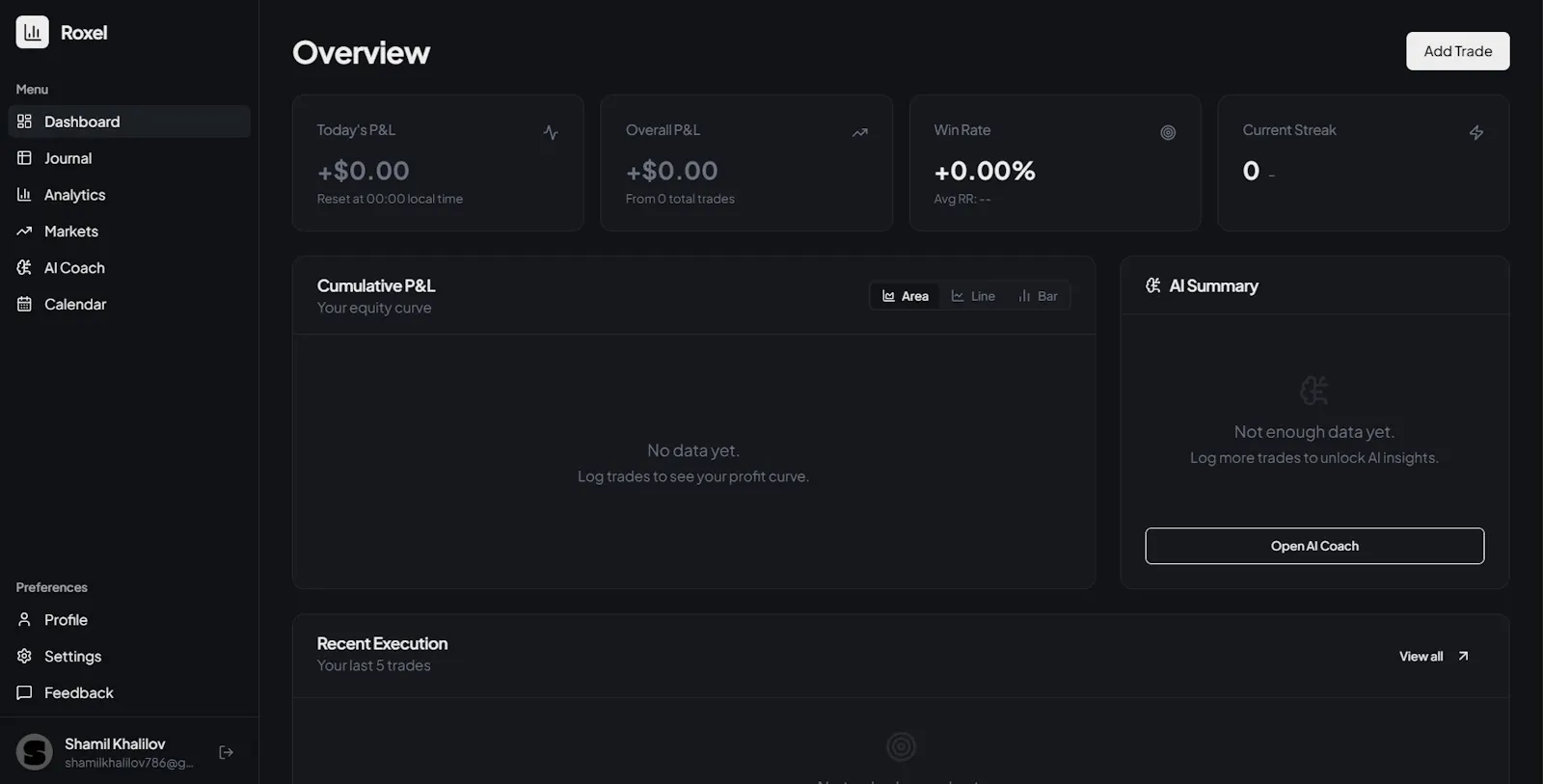This screenshot has height=784, width=1543.
Task: Click the logout icon beside Shamil Khalilov
Action: [x=227, y=752]
